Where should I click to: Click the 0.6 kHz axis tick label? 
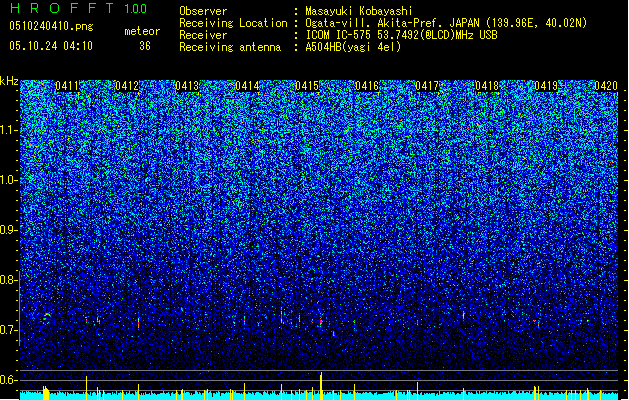9,380
